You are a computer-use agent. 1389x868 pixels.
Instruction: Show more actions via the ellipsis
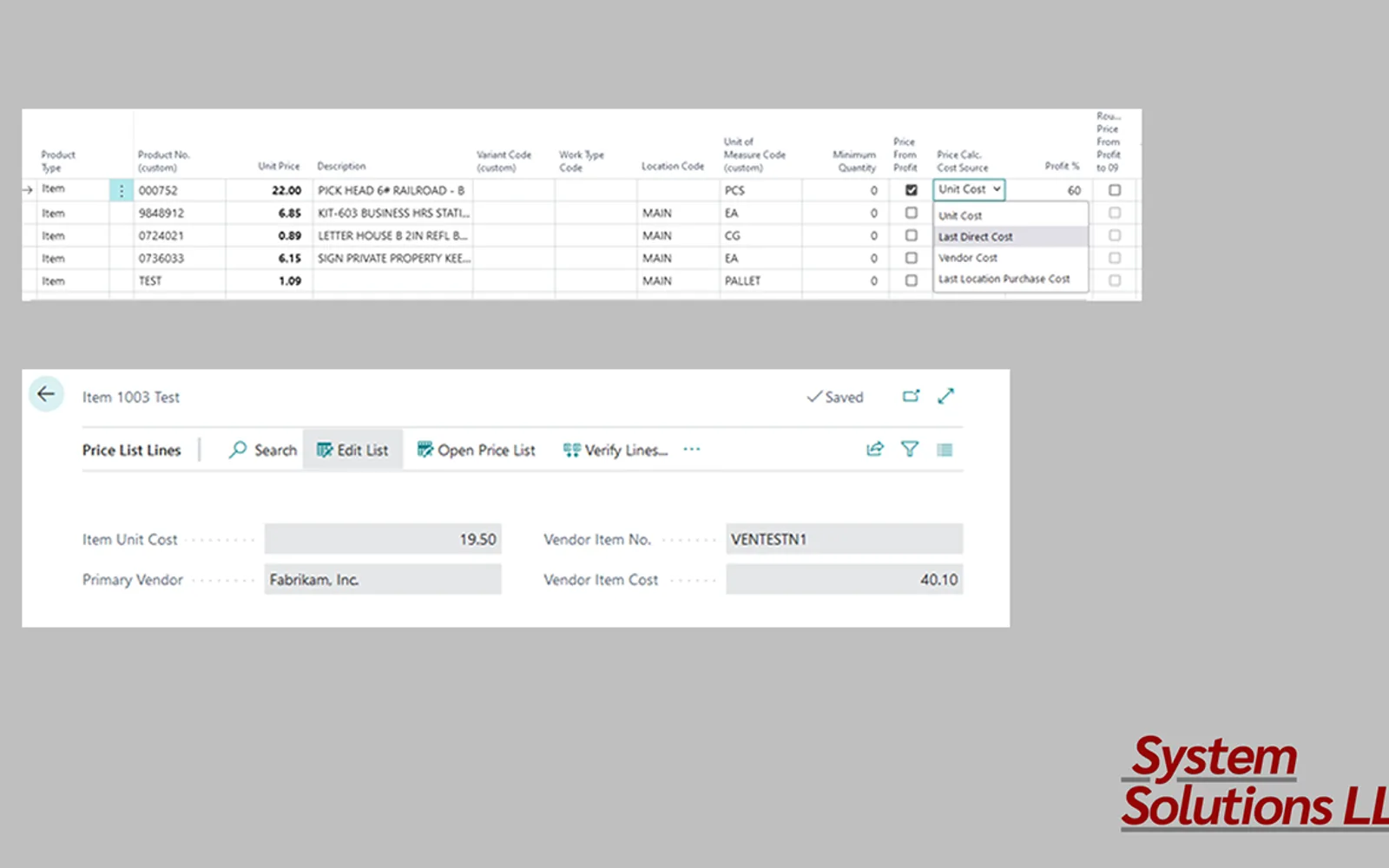click(691, 450)
